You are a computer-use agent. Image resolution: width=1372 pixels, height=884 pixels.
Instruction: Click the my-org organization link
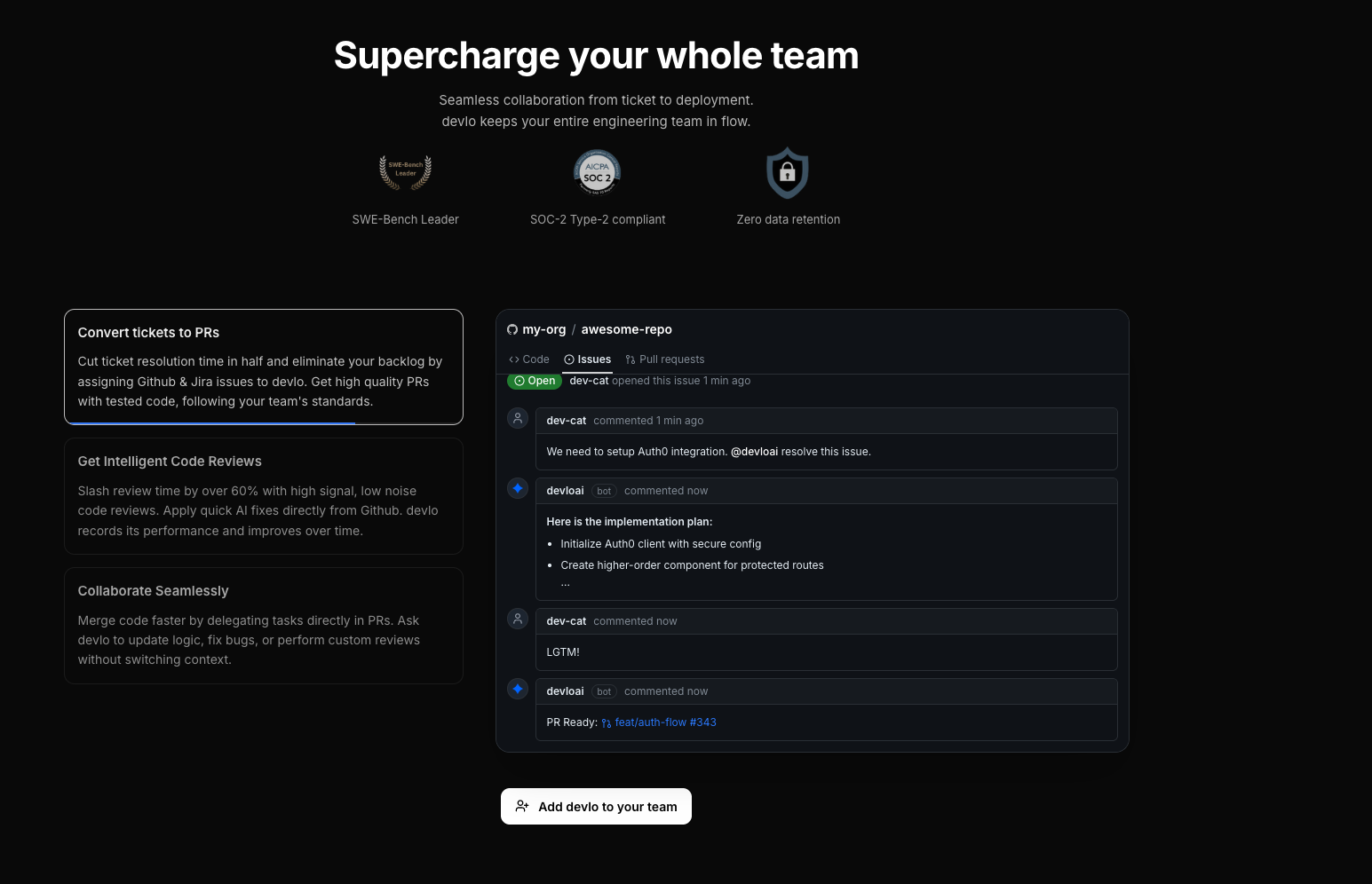point(543,329)
